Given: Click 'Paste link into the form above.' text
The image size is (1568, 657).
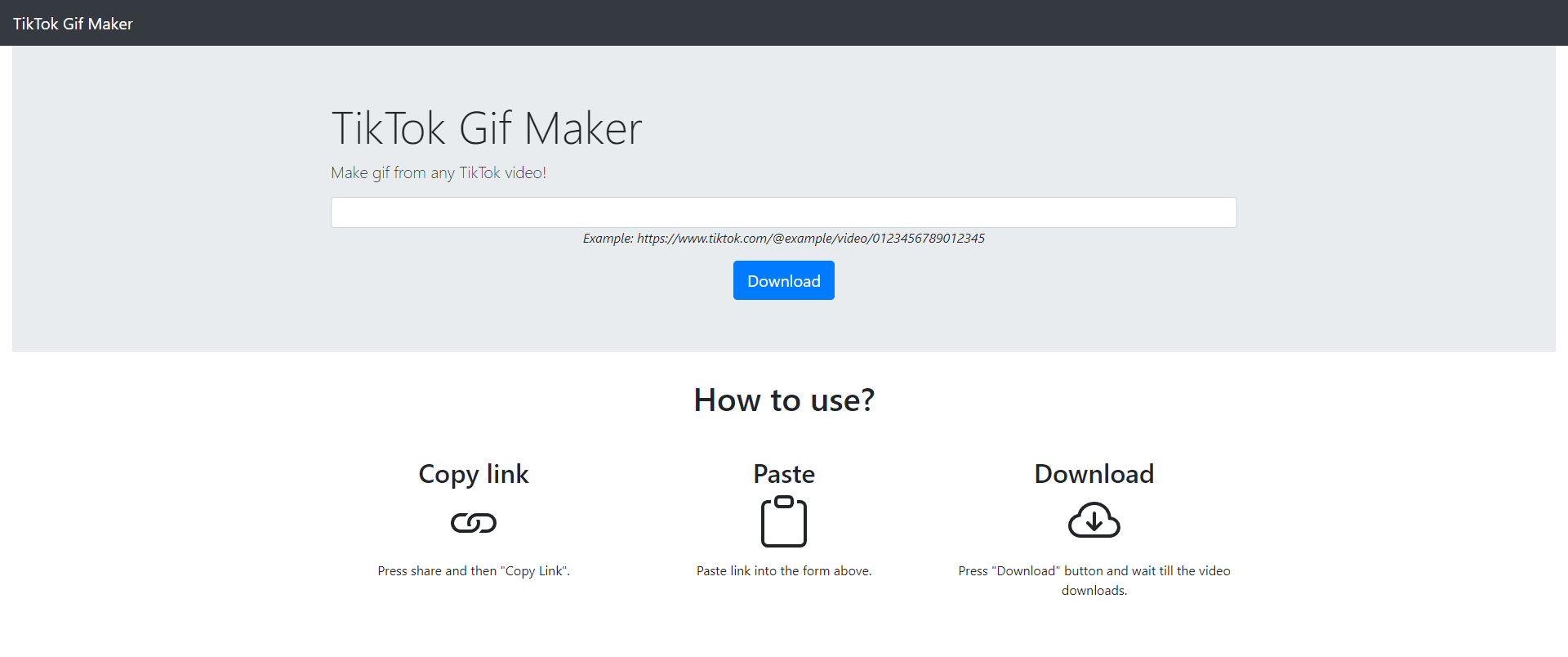Looking at the screenshot, I should pos(784,571).
